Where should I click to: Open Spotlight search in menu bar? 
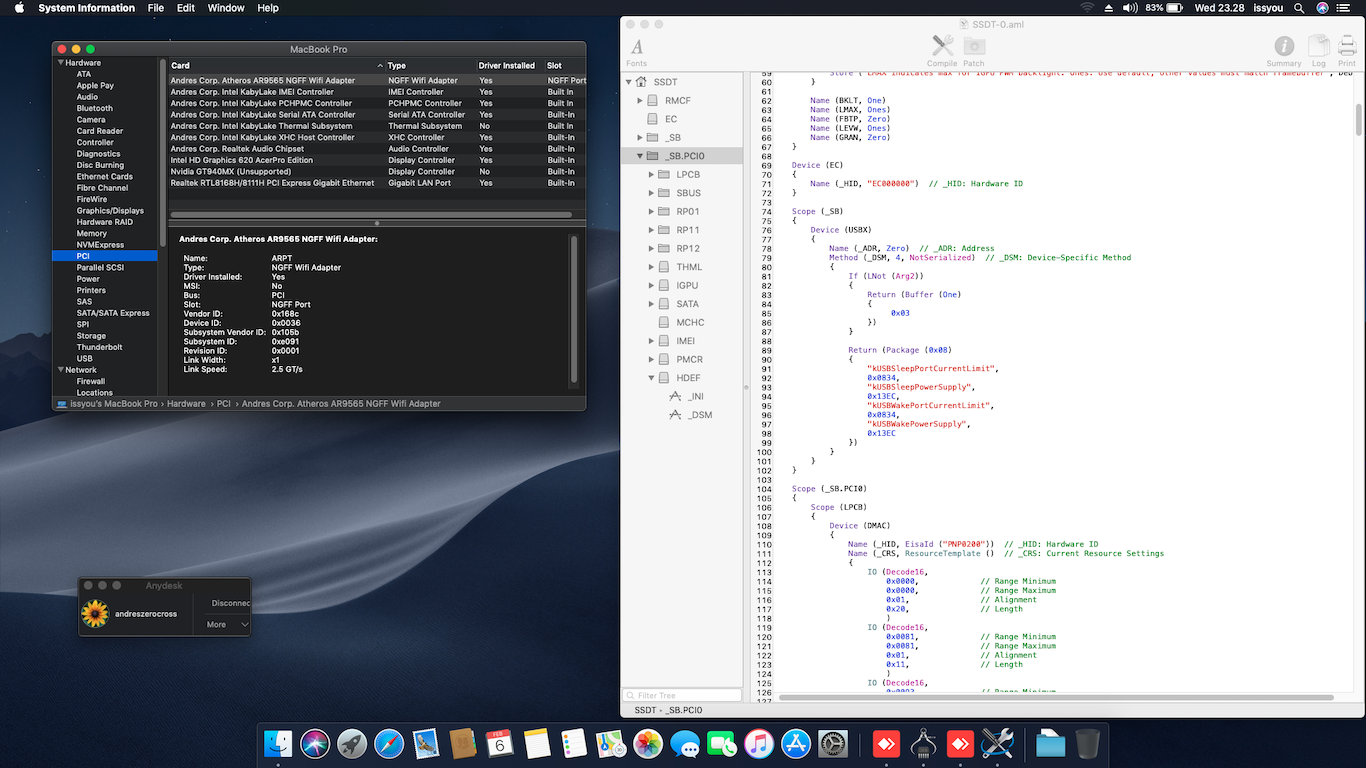coord(1299,8)
